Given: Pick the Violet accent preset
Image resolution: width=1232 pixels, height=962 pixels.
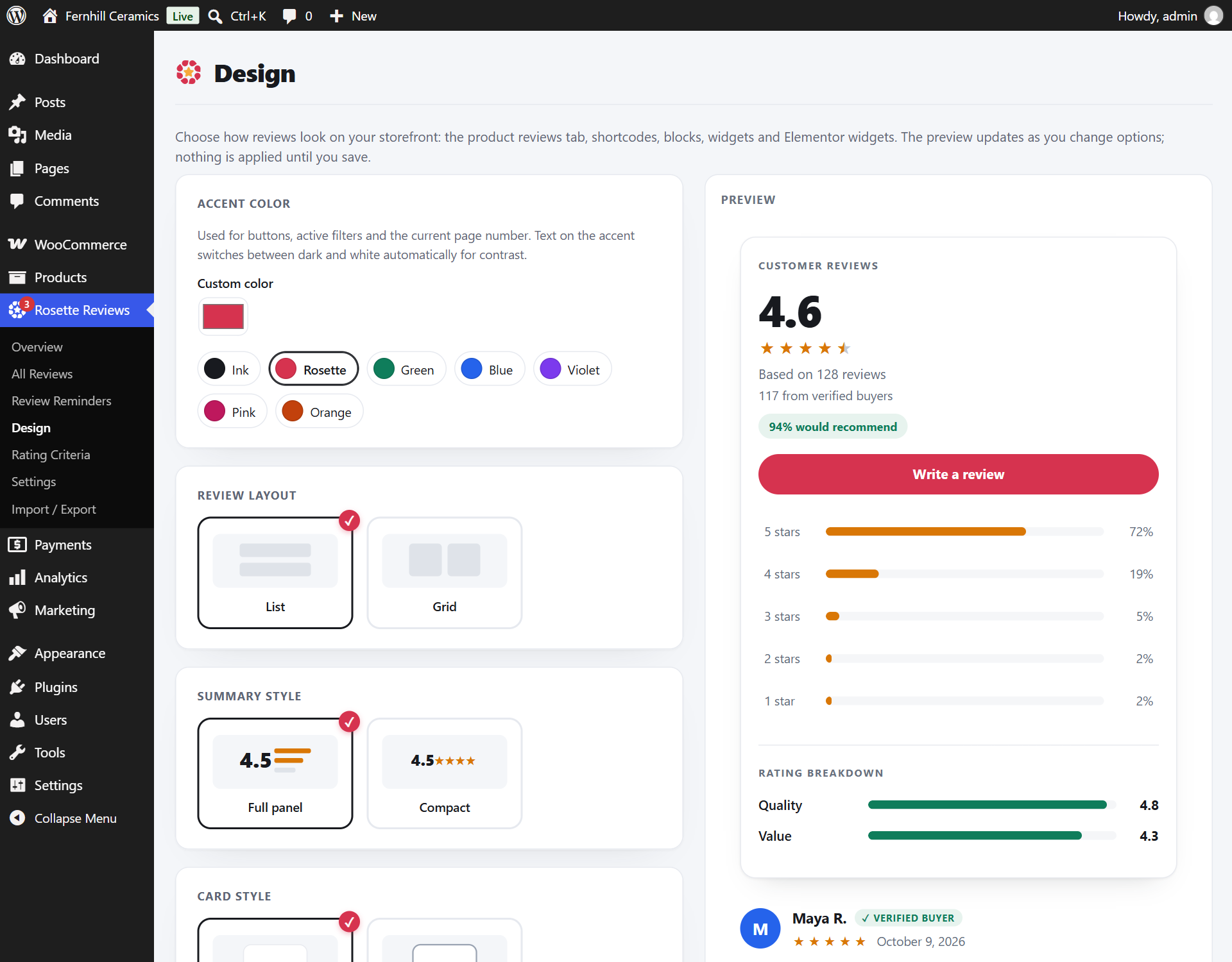Looking at the screenshot, I should click(572, 369).
